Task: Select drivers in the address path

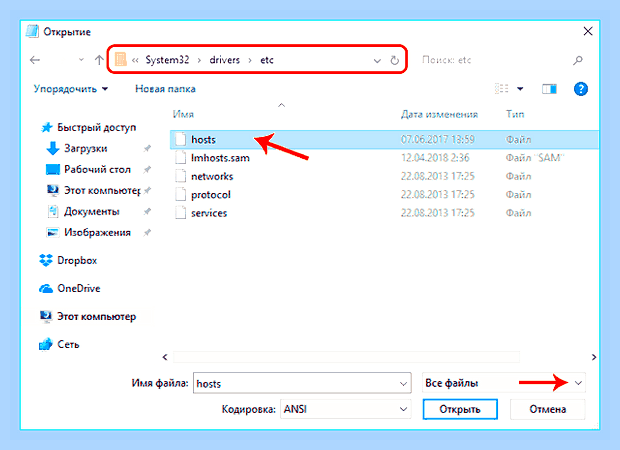Action: coord(225,60)
